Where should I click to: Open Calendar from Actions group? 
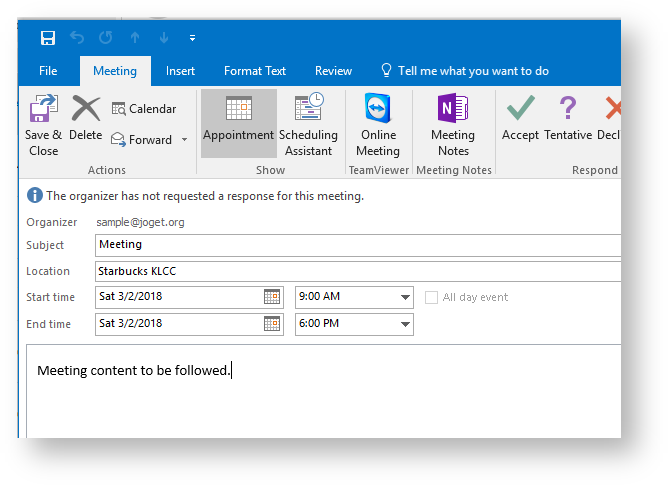pyautogui.click(x=144, y=109)
